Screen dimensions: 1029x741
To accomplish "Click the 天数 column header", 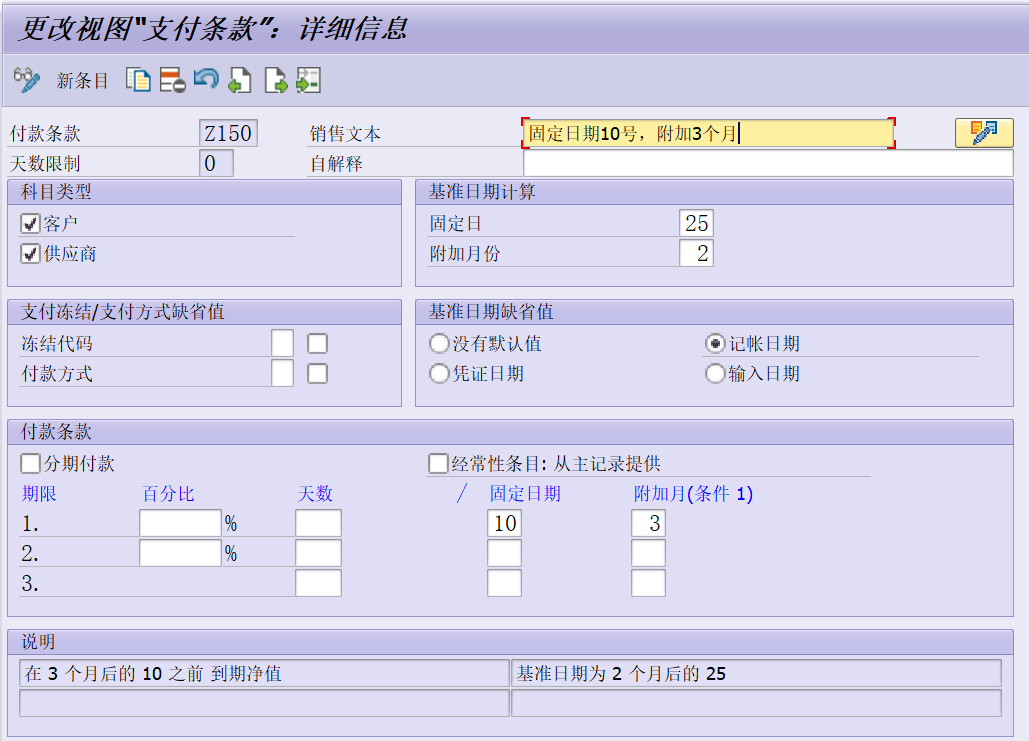I will [x=315, y=494].
